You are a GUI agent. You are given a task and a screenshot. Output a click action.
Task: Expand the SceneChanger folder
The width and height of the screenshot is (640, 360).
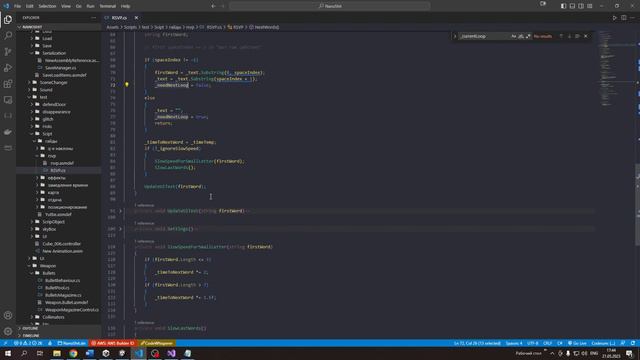click(53, 82)
